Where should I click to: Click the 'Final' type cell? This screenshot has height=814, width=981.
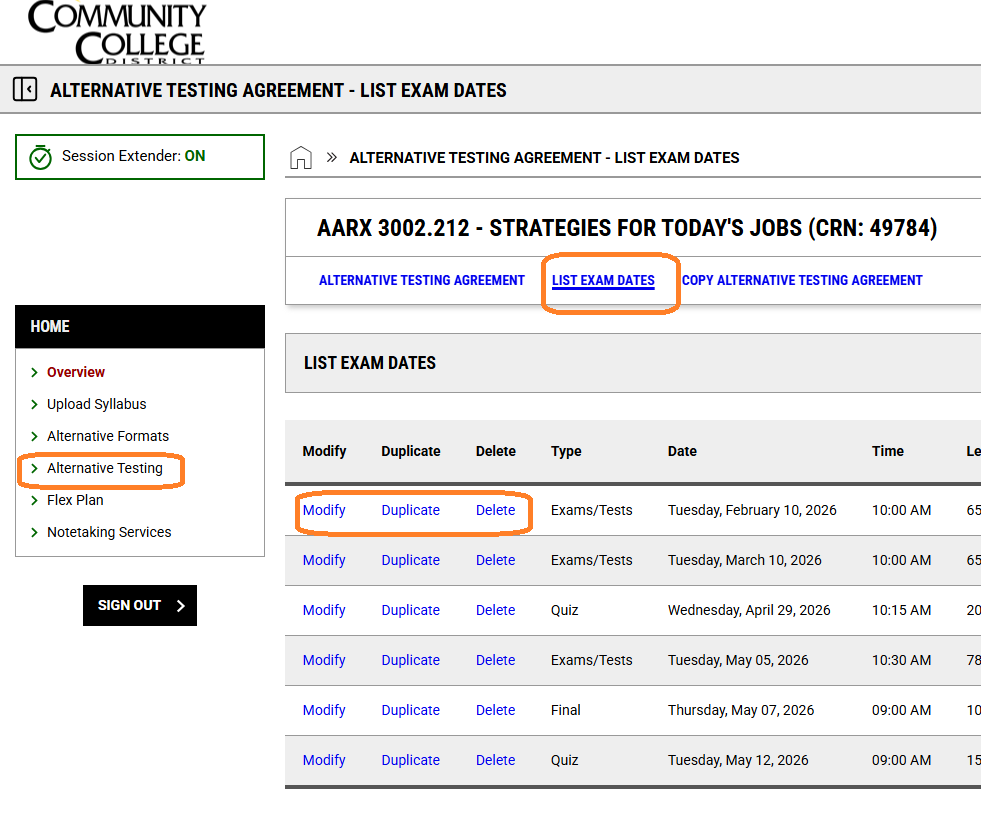566,710
